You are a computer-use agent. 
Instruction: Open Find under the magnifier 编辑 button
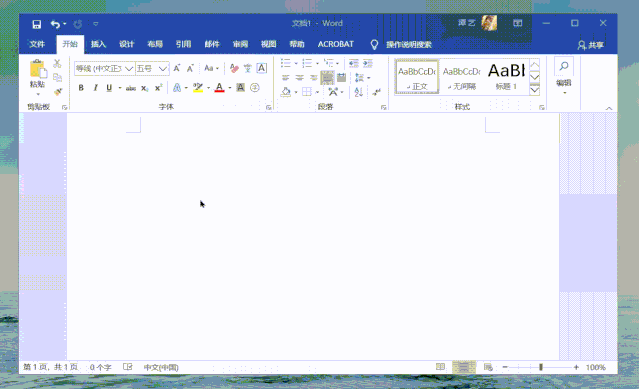pyautogui.click(x=564, y=66)
